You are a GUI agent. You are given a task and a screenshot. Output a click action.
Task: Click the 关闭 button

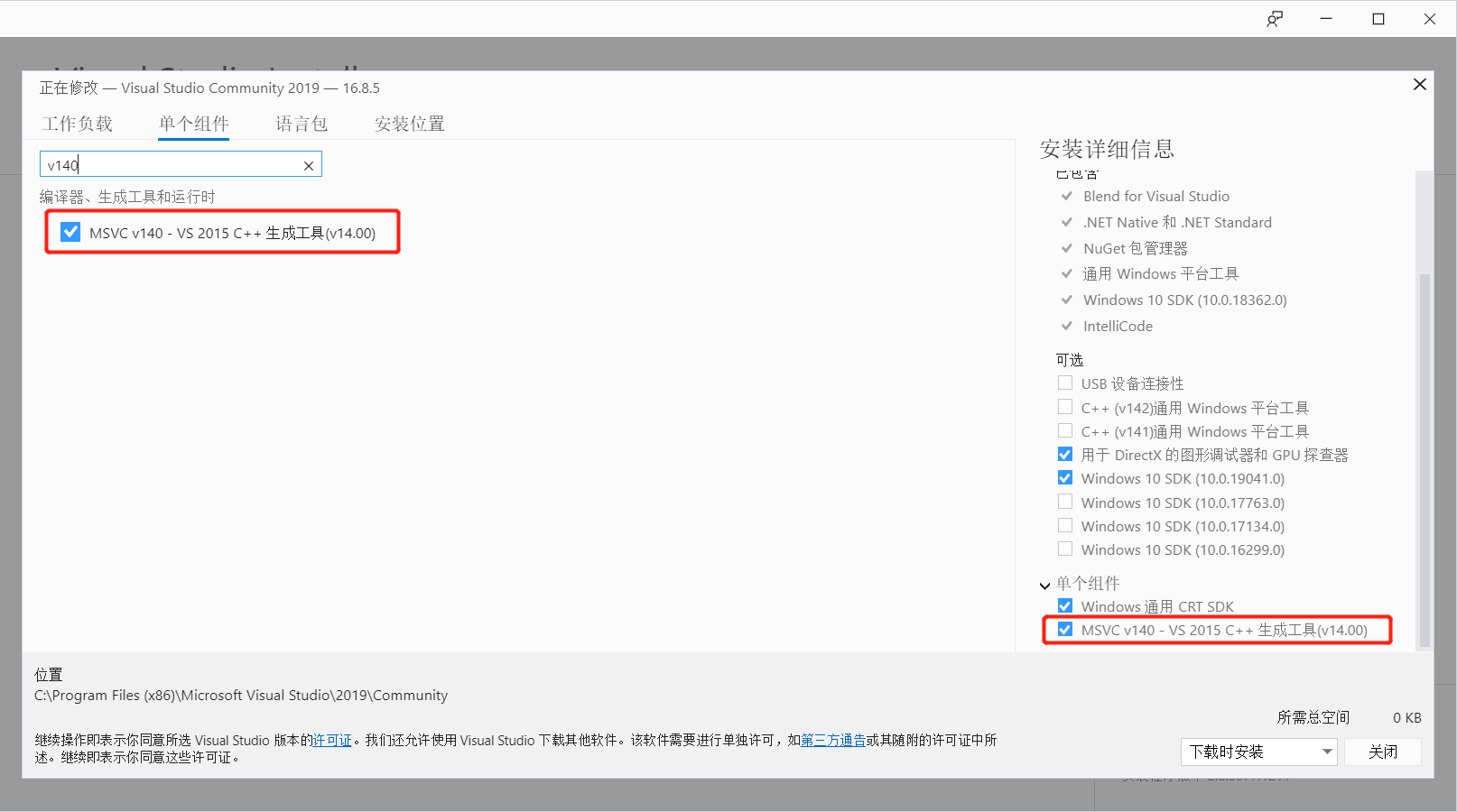pyautogui.click(x=1383, y=752)
